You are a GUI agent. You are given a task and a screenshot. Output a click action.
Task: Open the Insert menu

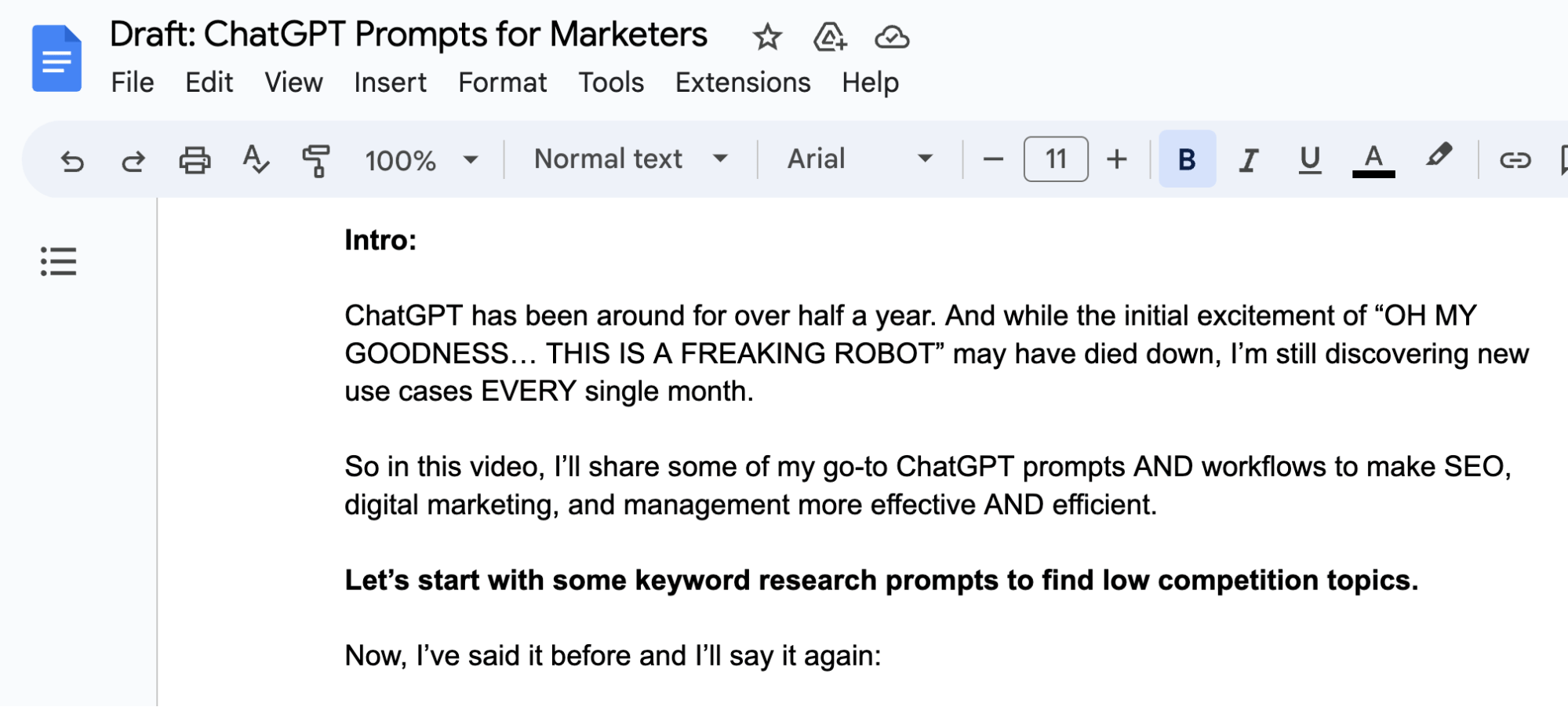(x=391, y=82)
